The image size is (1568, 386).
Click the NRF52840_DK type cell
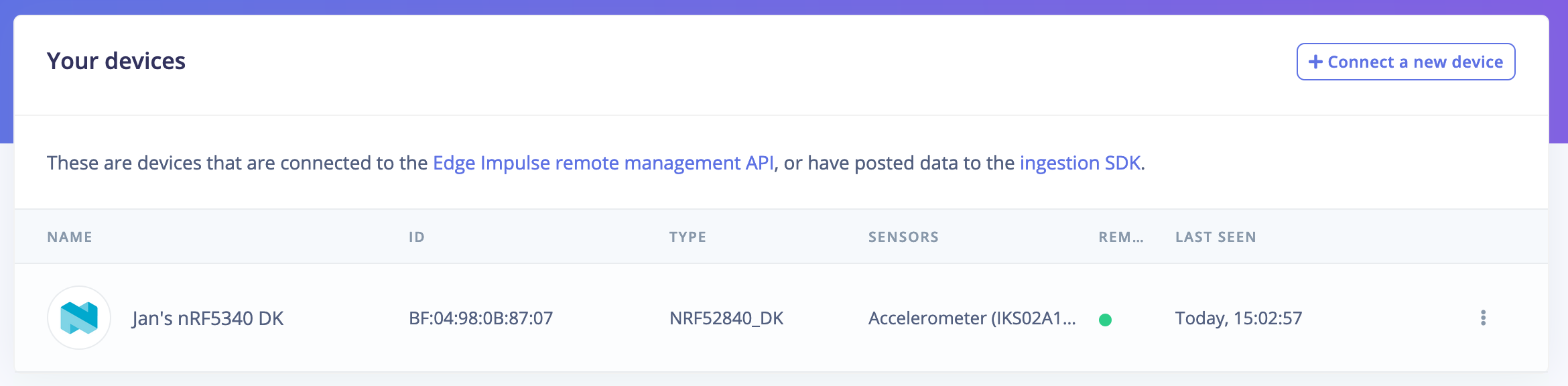[726, 318]
